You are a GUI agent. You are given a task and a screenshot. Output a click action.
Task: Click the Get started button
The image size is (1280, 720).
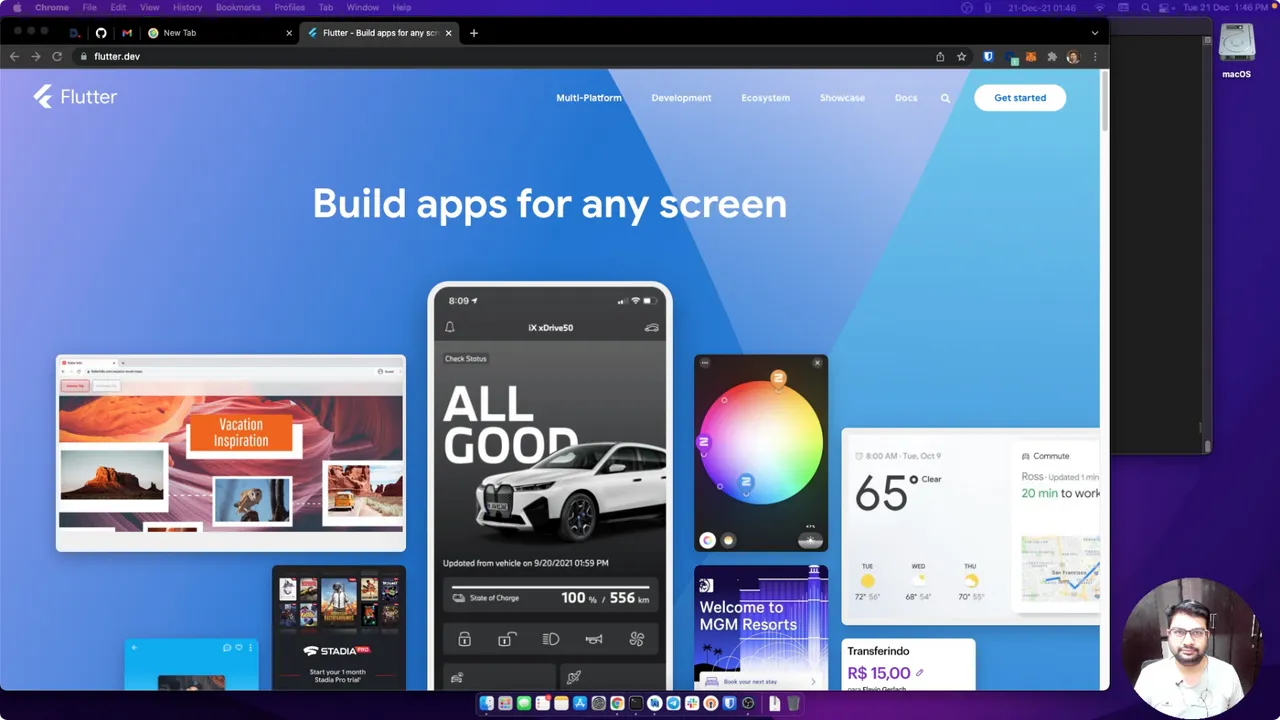pos(1020,98)
